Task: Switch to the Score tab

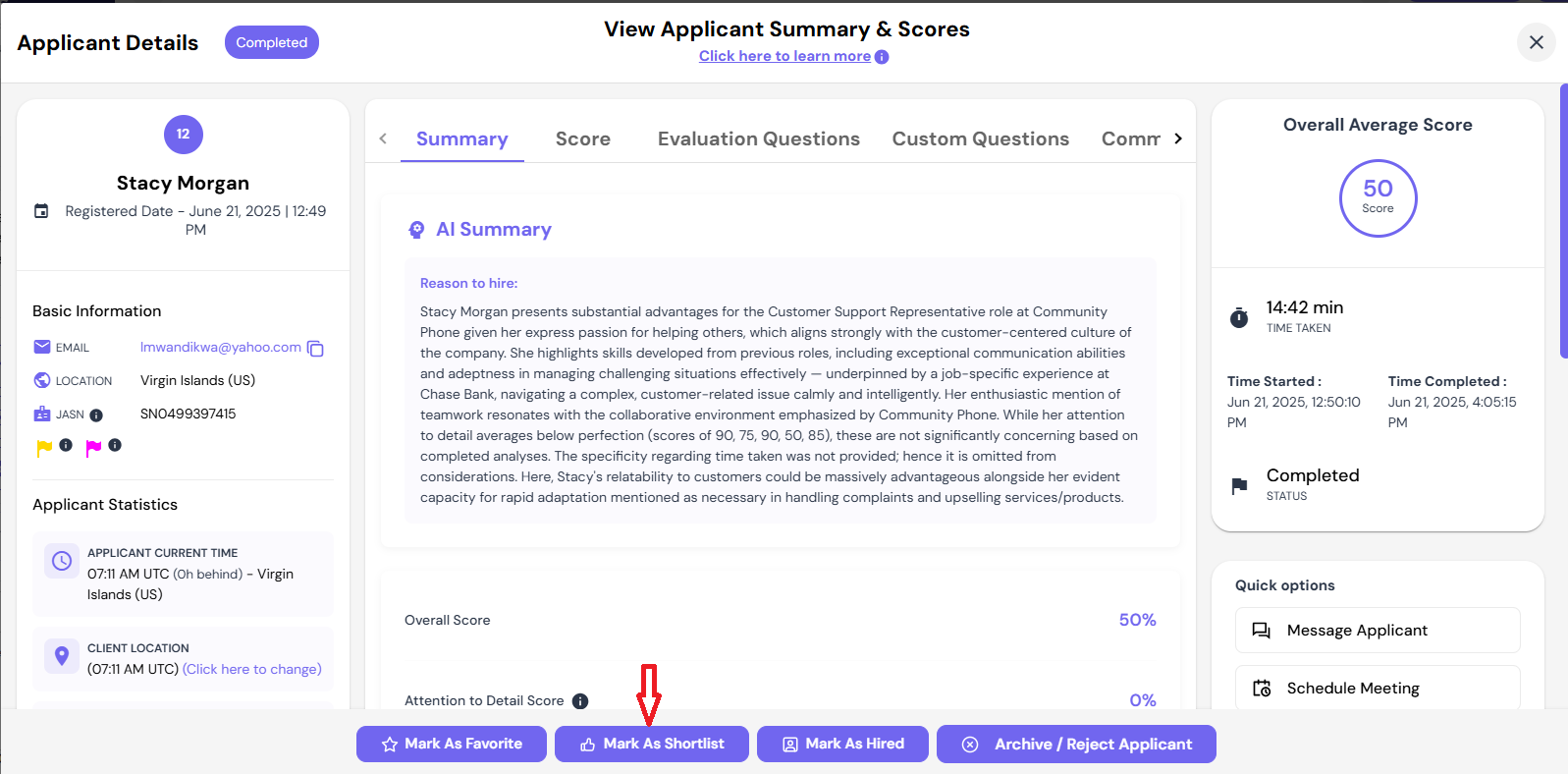Action: 583,139
